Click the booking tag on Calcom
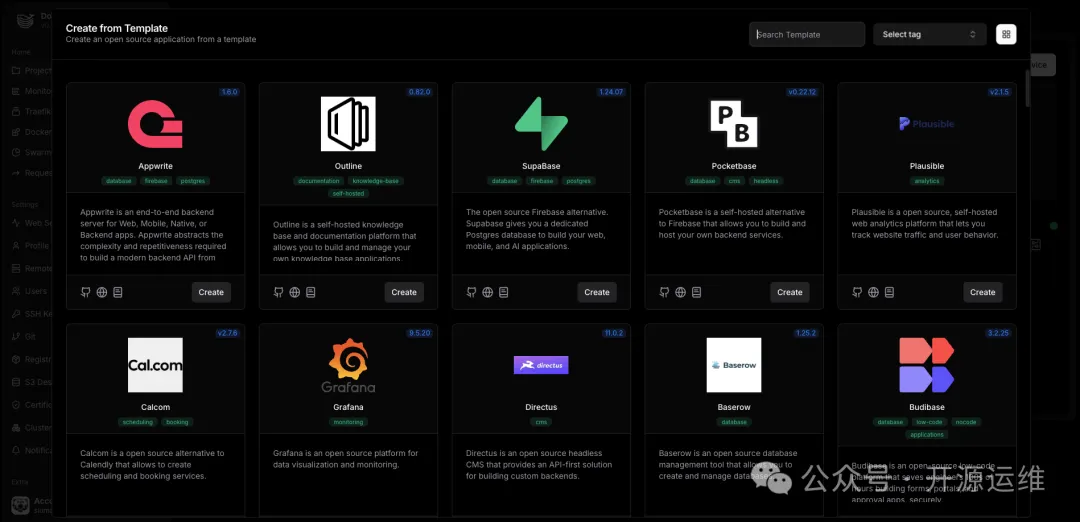1080x522 pixels. pos(177,422)
